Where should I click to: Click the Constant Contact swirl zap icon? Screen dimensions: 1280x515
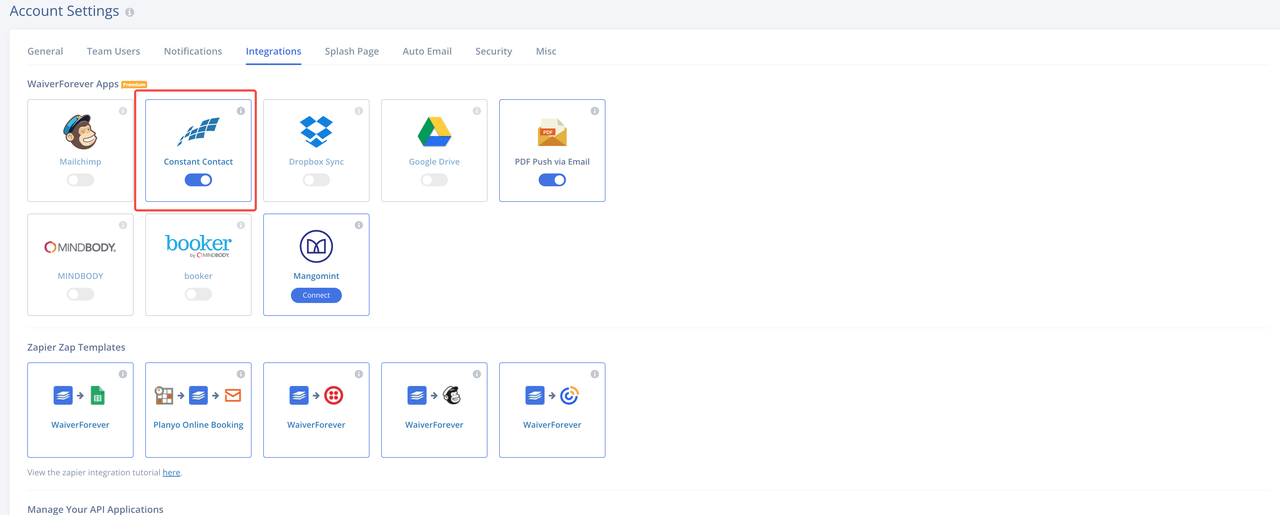click(x=569, y=396)
